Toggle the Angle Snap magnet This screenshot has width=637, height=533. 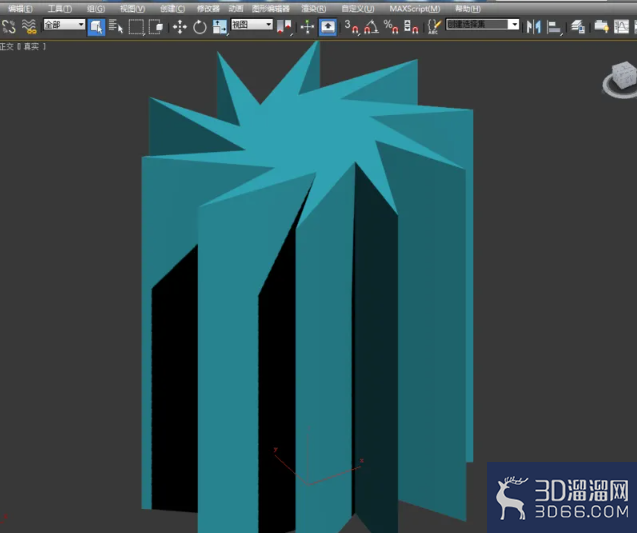click(371, 27)
